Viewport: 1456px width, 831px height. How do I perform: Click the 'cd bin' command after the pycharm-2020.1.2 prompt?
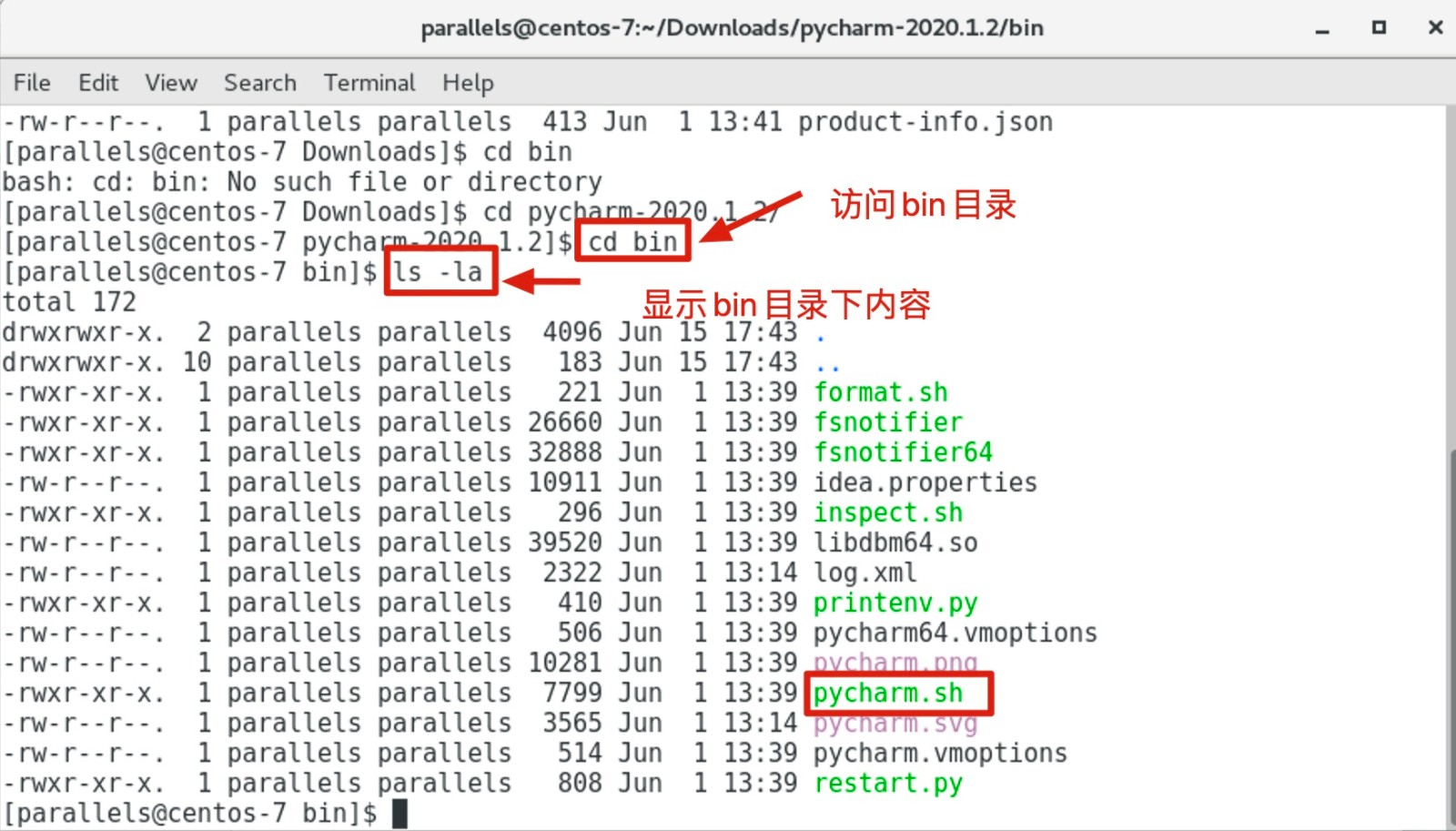click(x=632, y=242)
